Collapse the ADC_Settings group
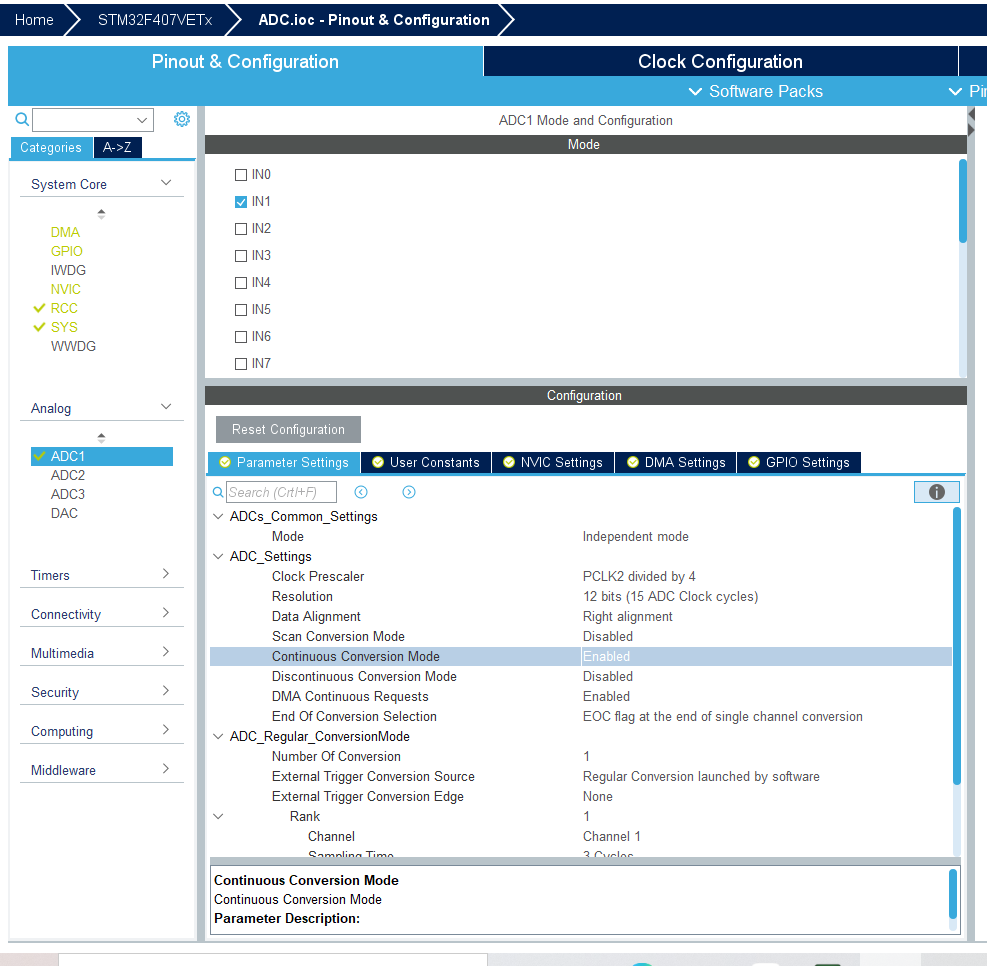The height and width of the screenshot is (966, 987). click(218, 556)
